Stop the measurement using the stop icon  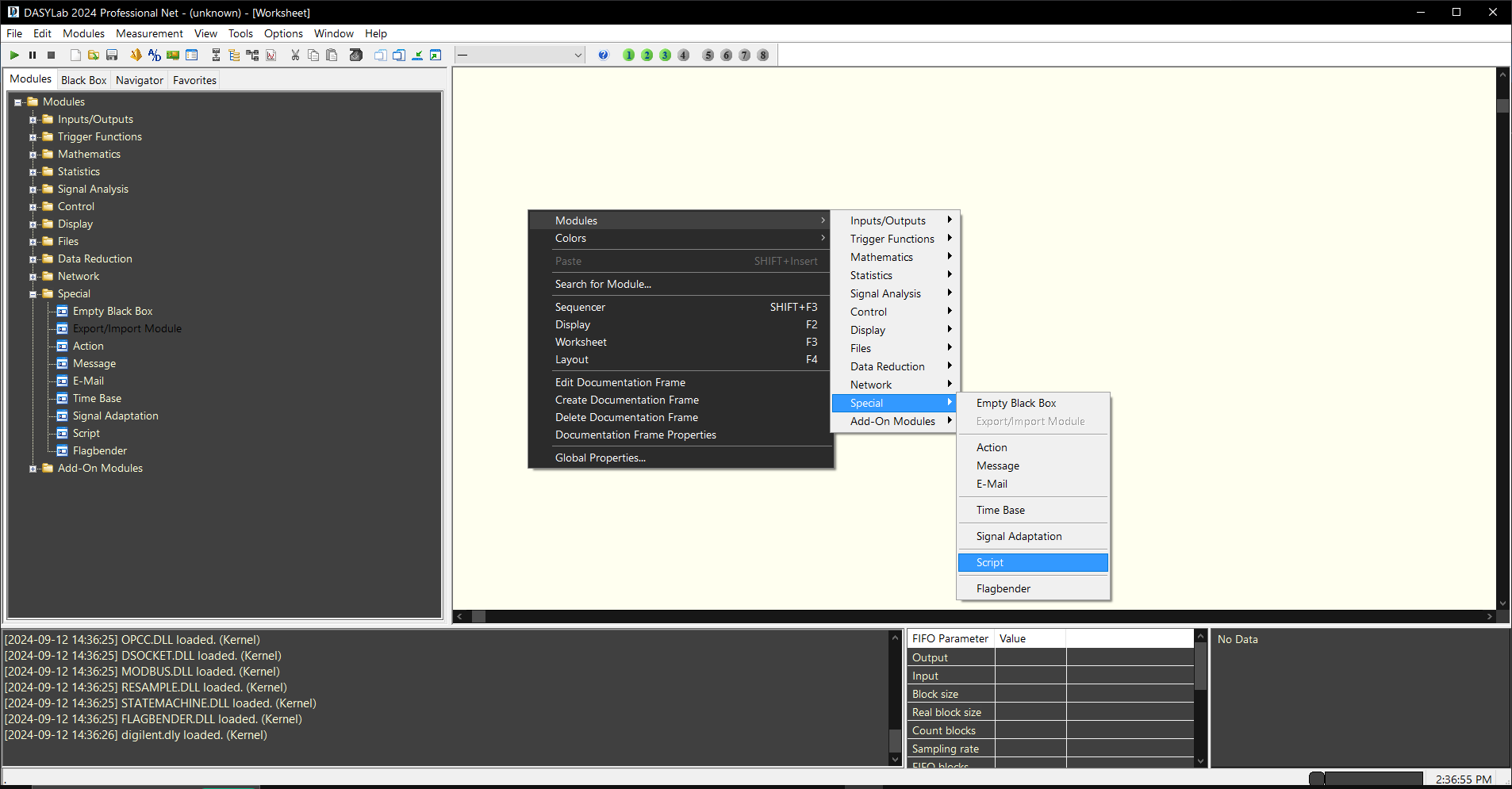(x=52, y=55)
